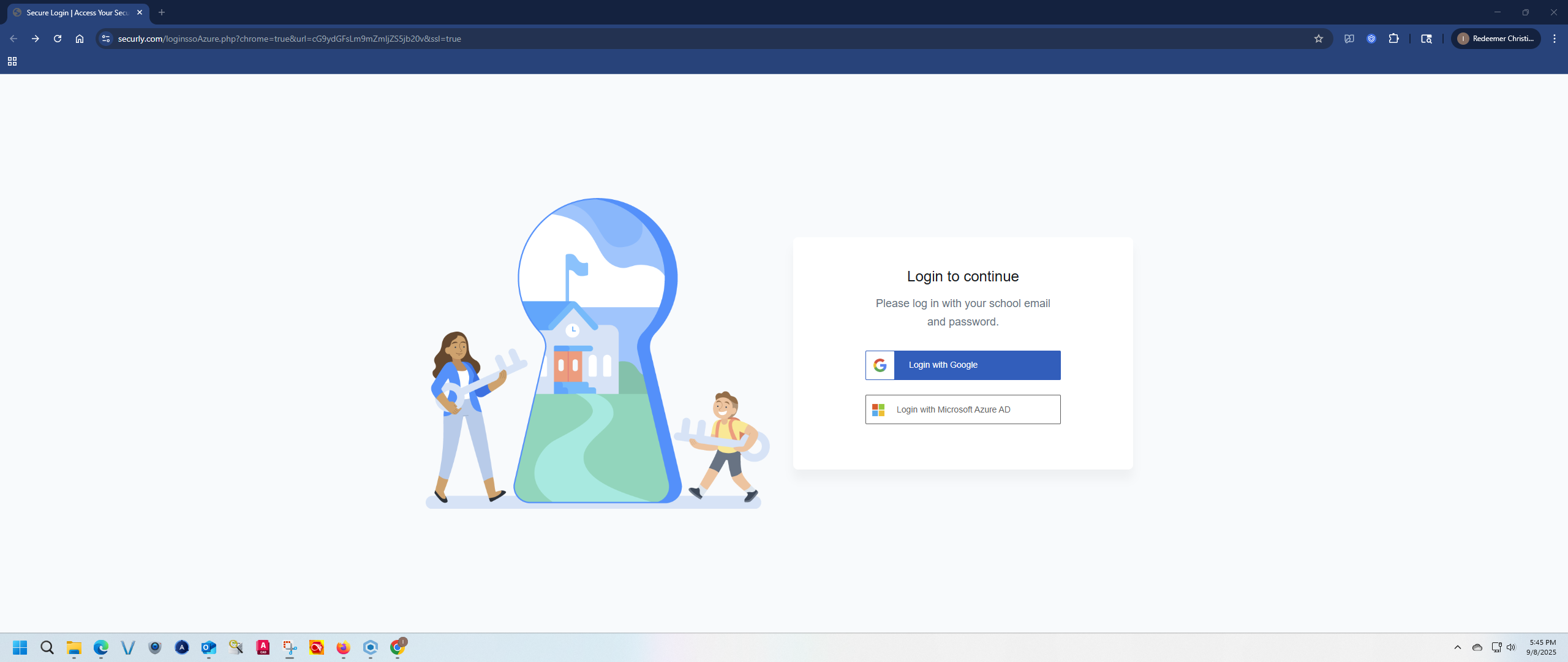Choose Login with Microsoft Azure AD
Viewport: 1568px width, 662px height.
[963, 409]
